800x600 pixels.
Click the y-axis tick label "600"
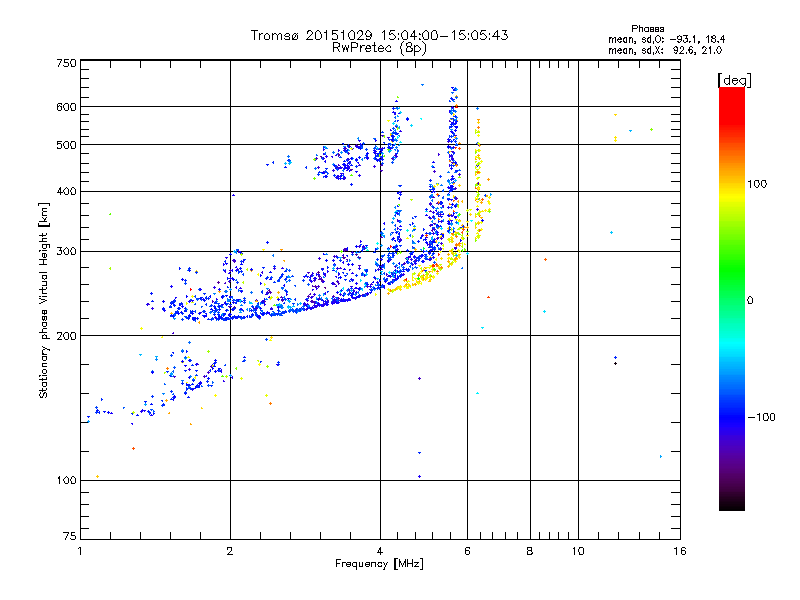pyautogui.click(x=66, y=107)
